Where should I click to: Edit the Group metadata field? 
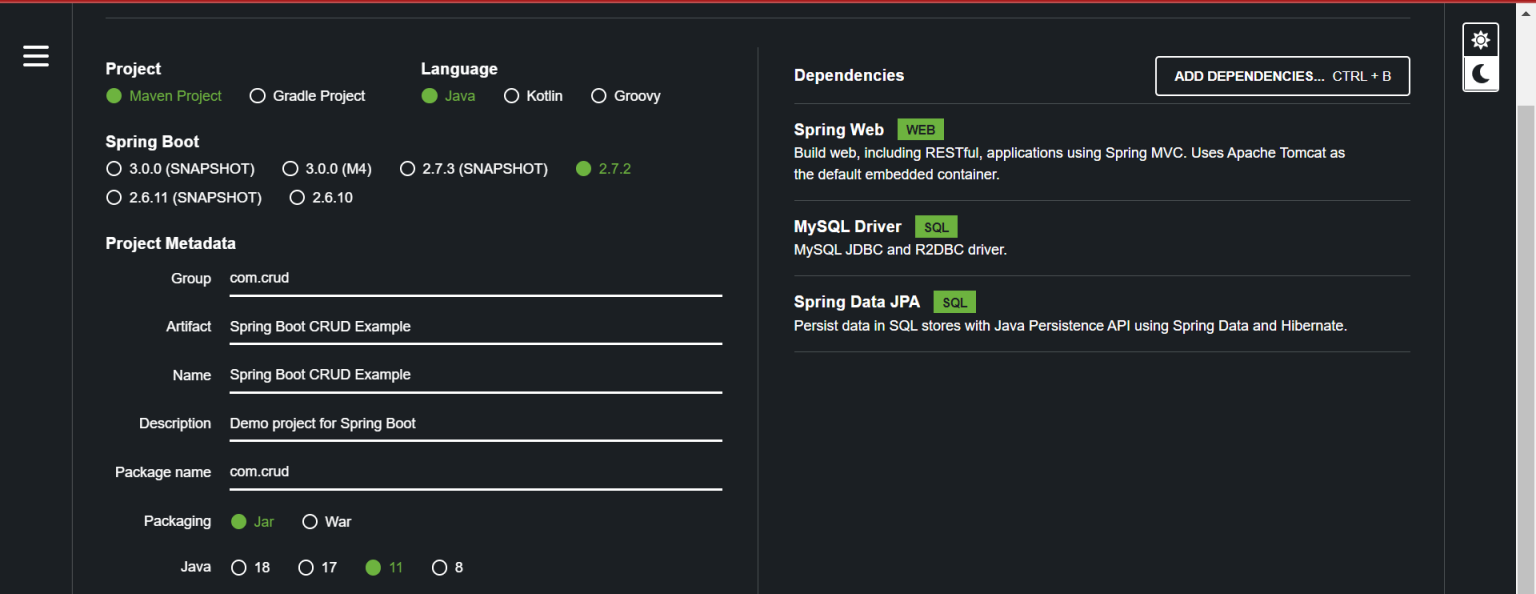tap(475, 278)
